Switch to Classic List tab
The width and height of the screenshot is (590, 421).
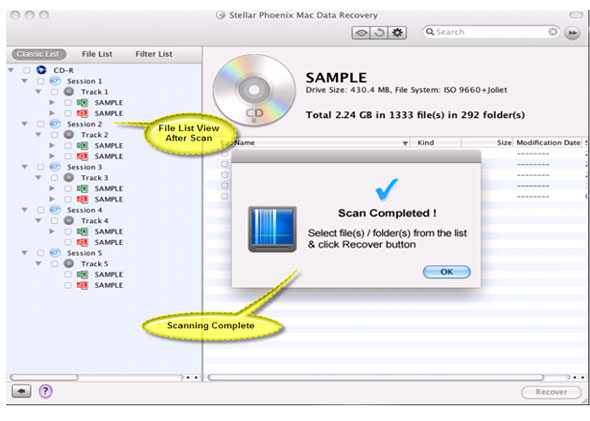38,54
